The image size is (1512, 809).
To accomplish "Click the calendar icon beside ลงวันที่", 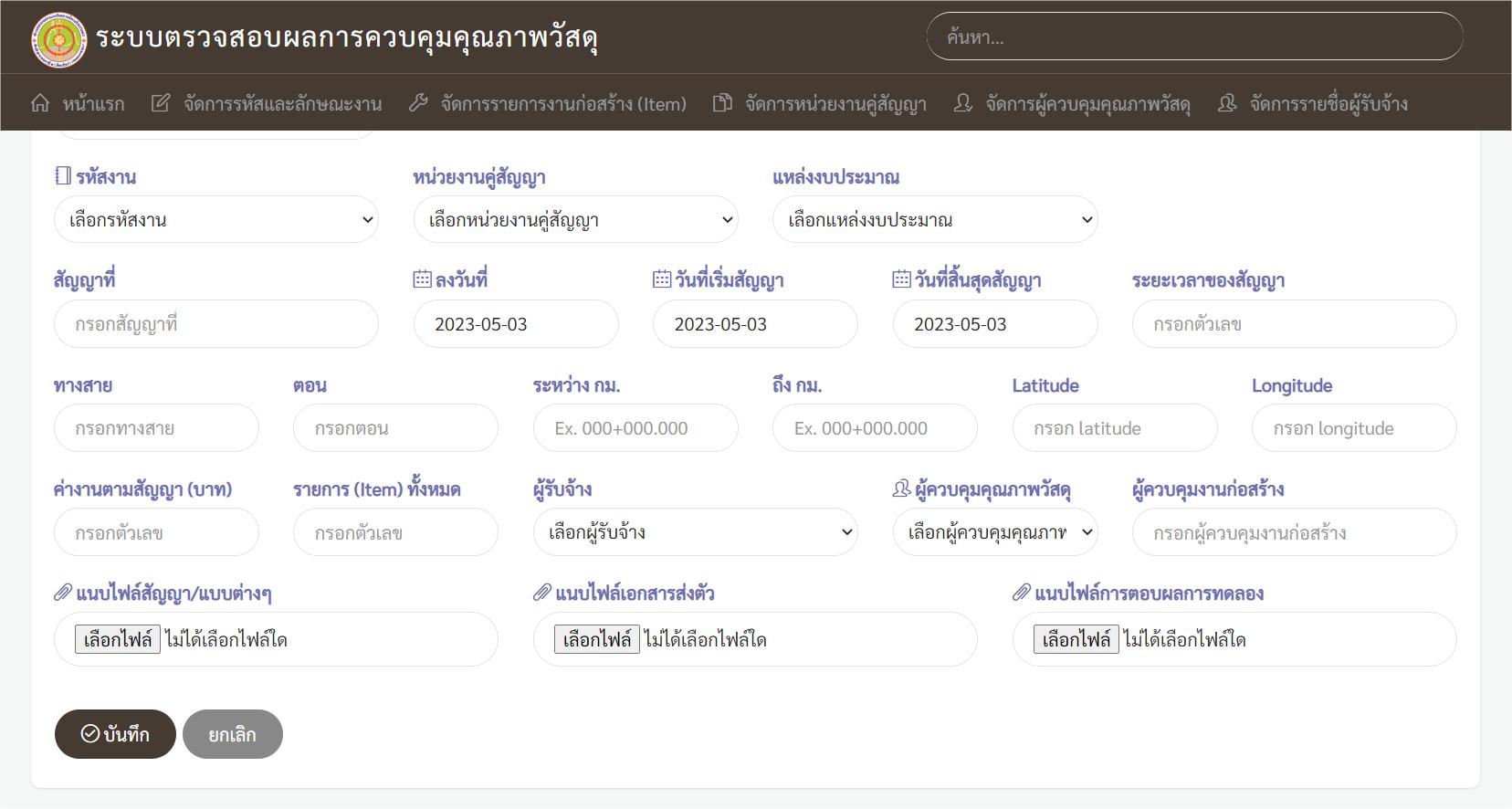I will tap(422, 279).
